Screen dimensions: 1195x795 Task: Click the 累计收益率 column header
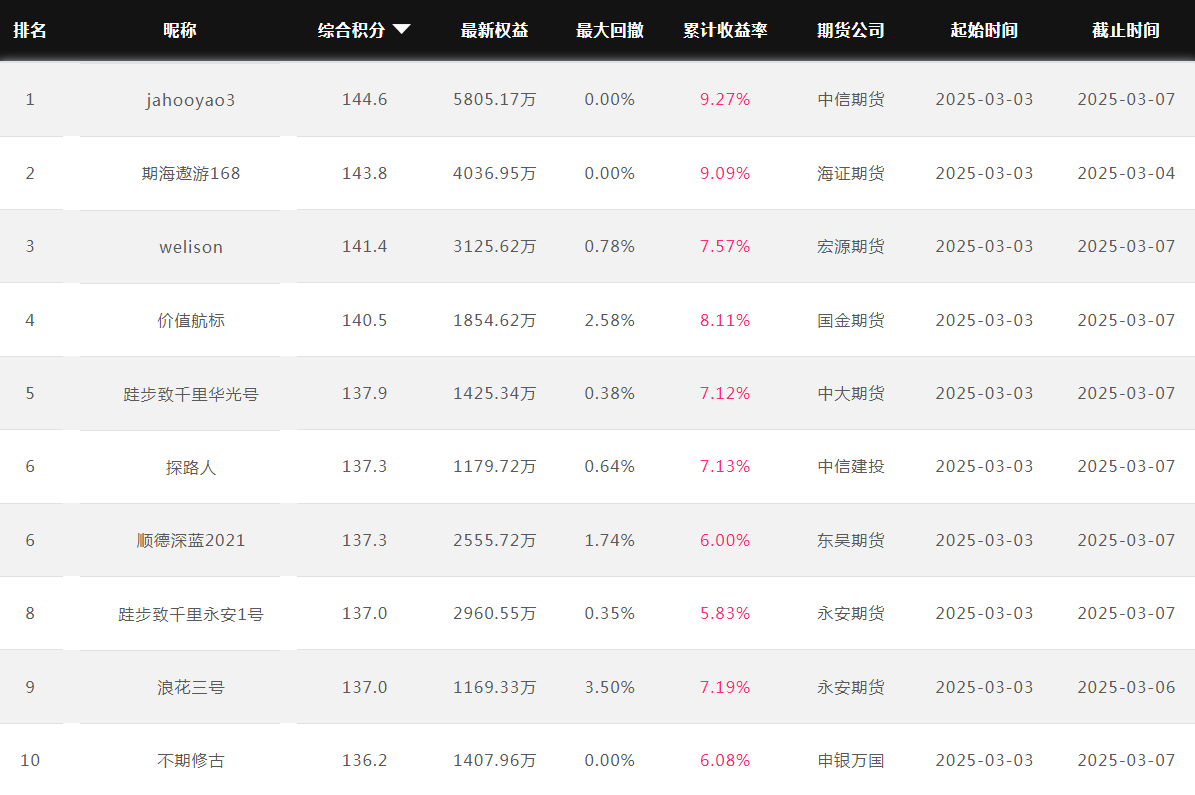(x=725, y=30)
